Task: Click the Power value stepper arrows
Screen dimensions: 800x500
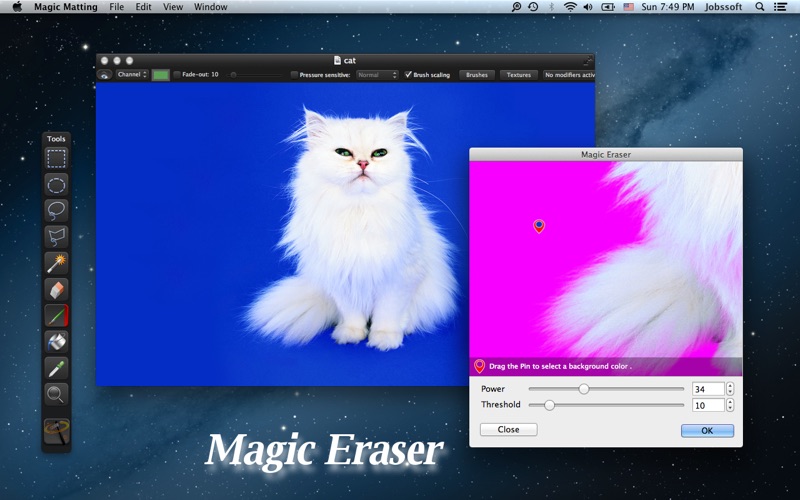Action: 730,389
